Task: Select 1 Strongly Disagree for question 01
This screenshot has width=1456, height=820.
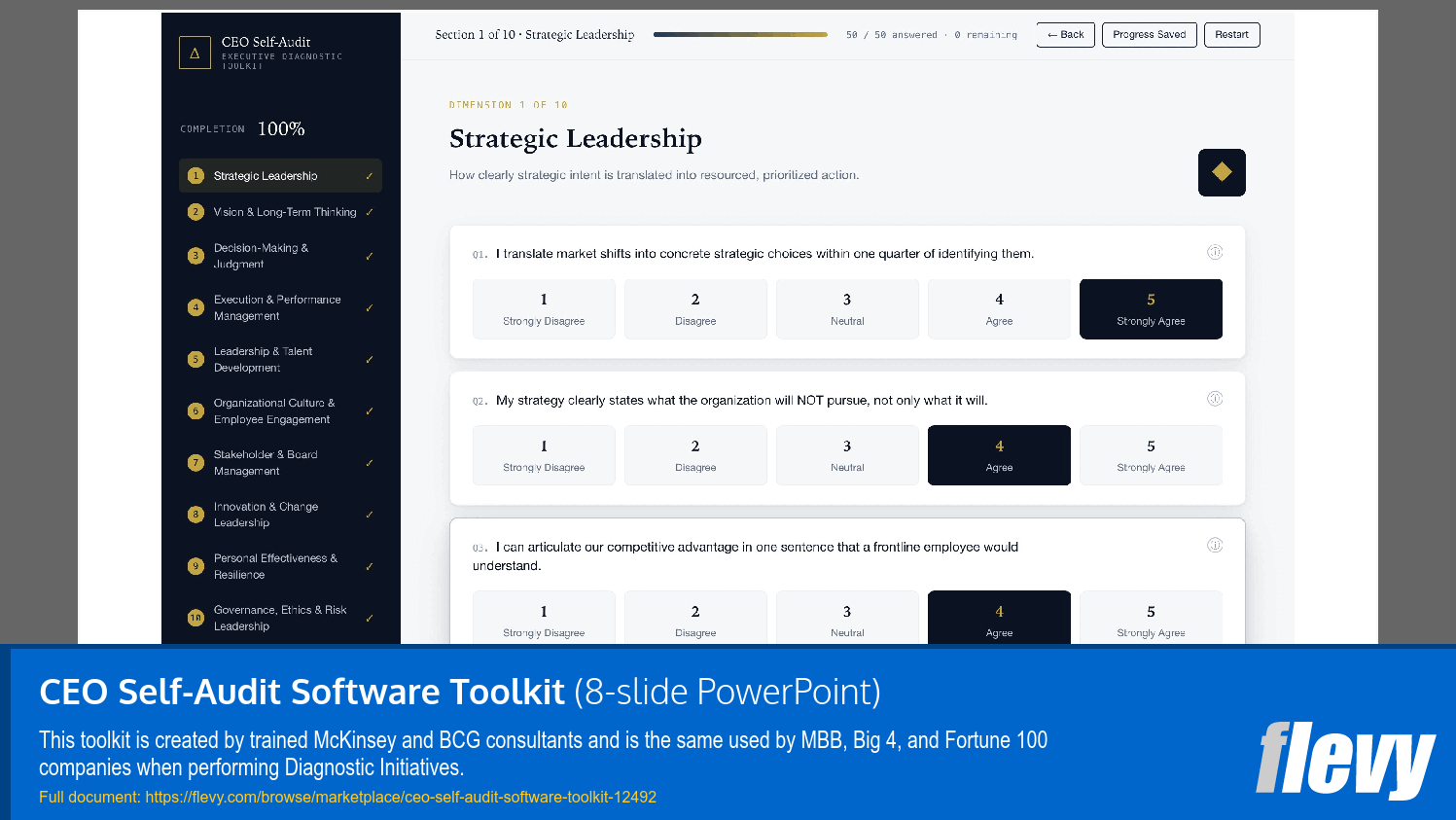Action: (544, 309)
